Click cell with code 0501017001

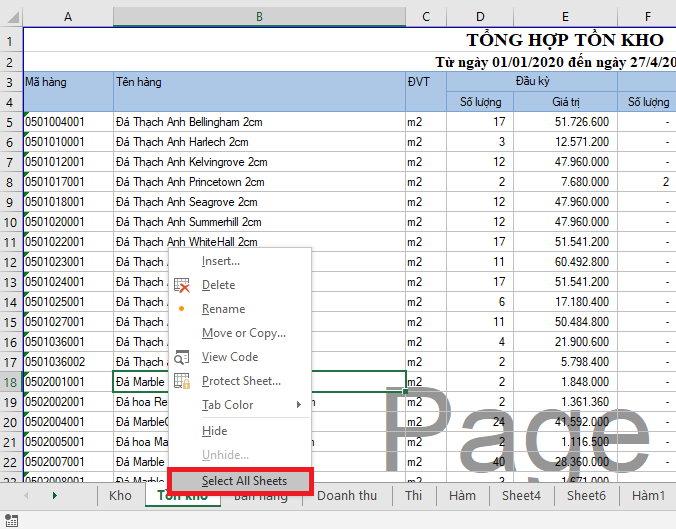pos(67,182)
